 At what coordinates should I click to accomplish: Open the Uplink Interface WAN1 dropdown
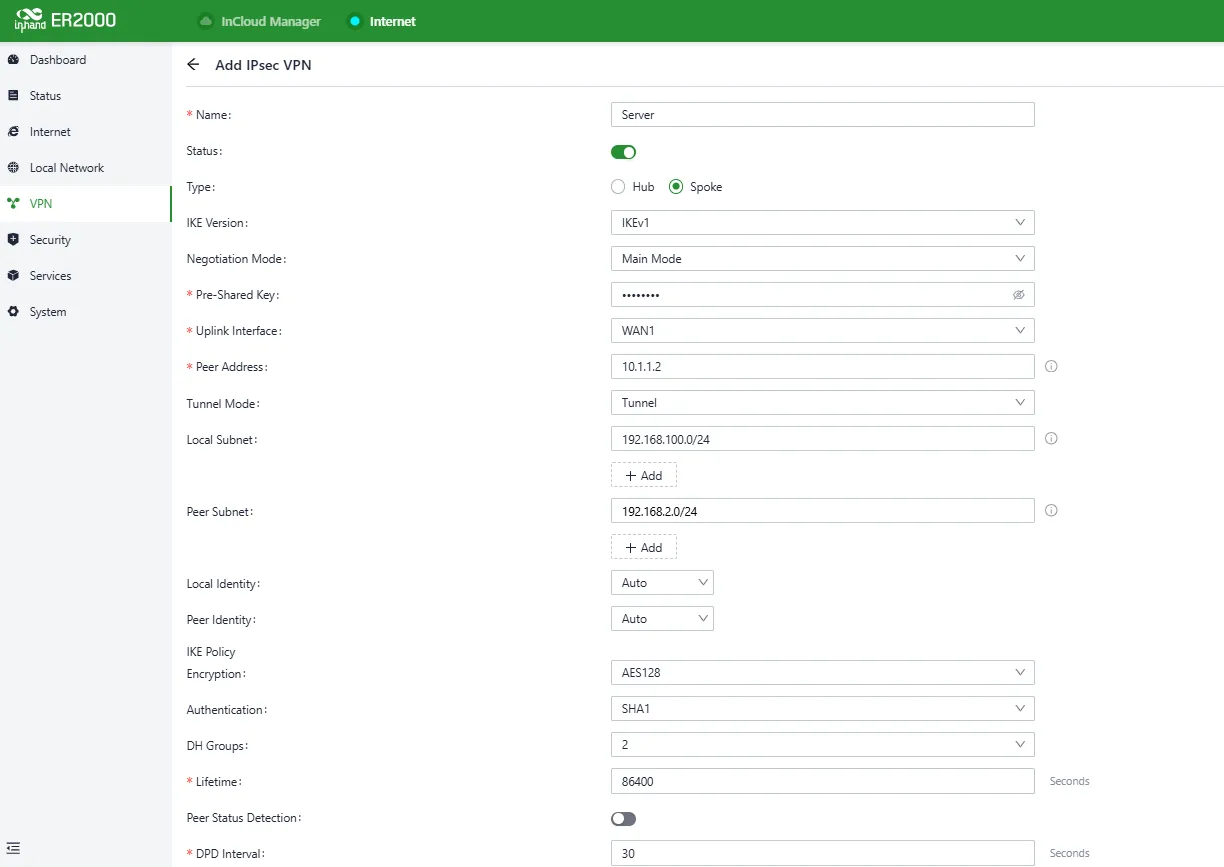pyautogui.click(x=822, y=331)
